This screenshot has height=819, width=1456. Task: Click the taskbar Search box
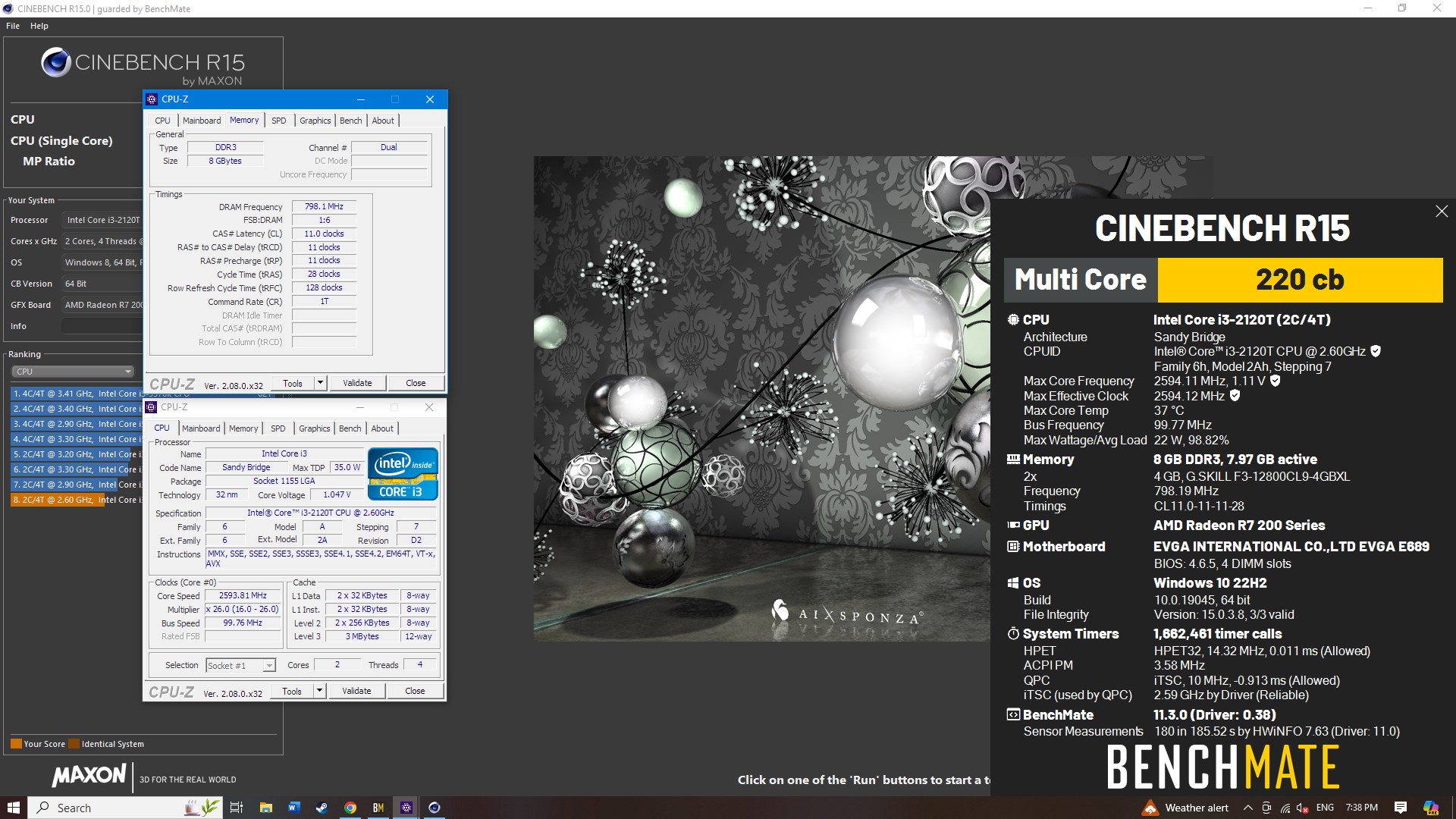click(x=125, y=808)
